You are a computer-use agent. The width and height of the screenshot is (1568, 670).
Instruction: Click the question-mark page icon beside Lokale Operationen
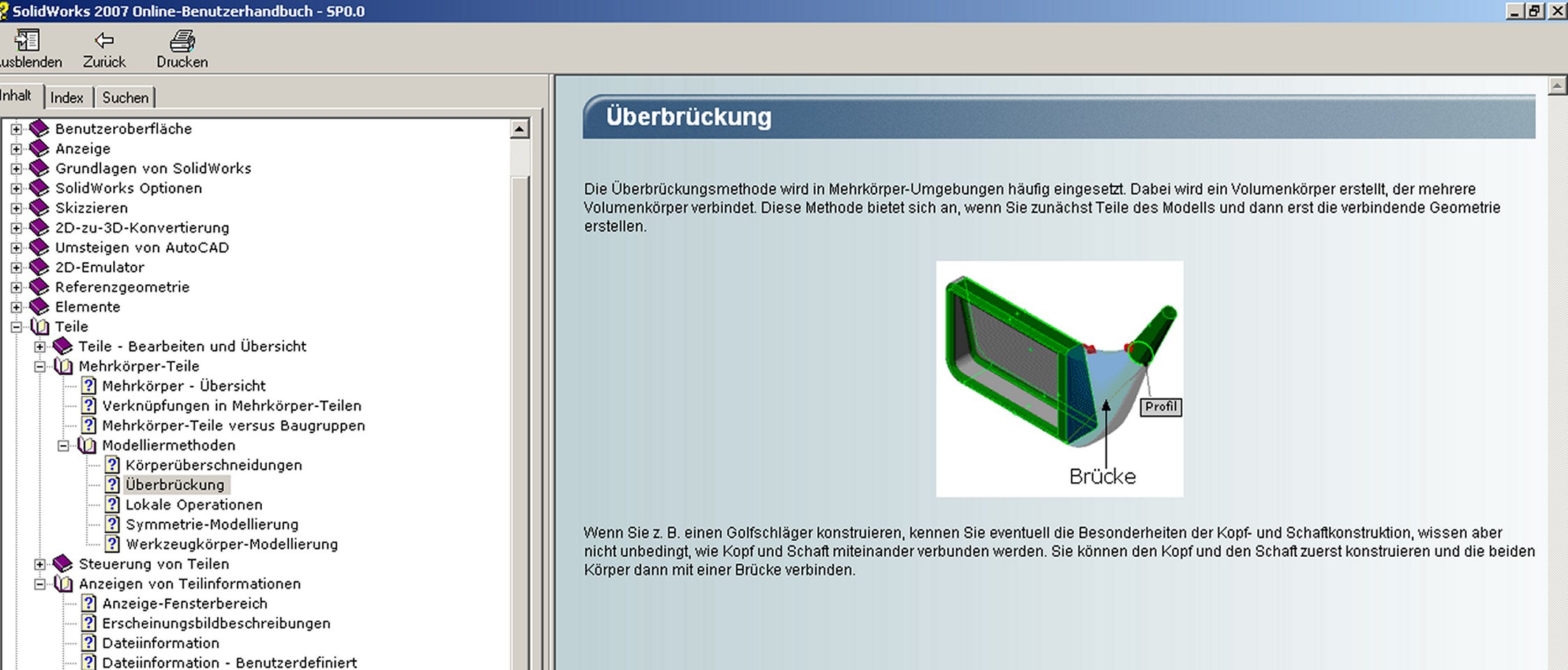point(112,504)
